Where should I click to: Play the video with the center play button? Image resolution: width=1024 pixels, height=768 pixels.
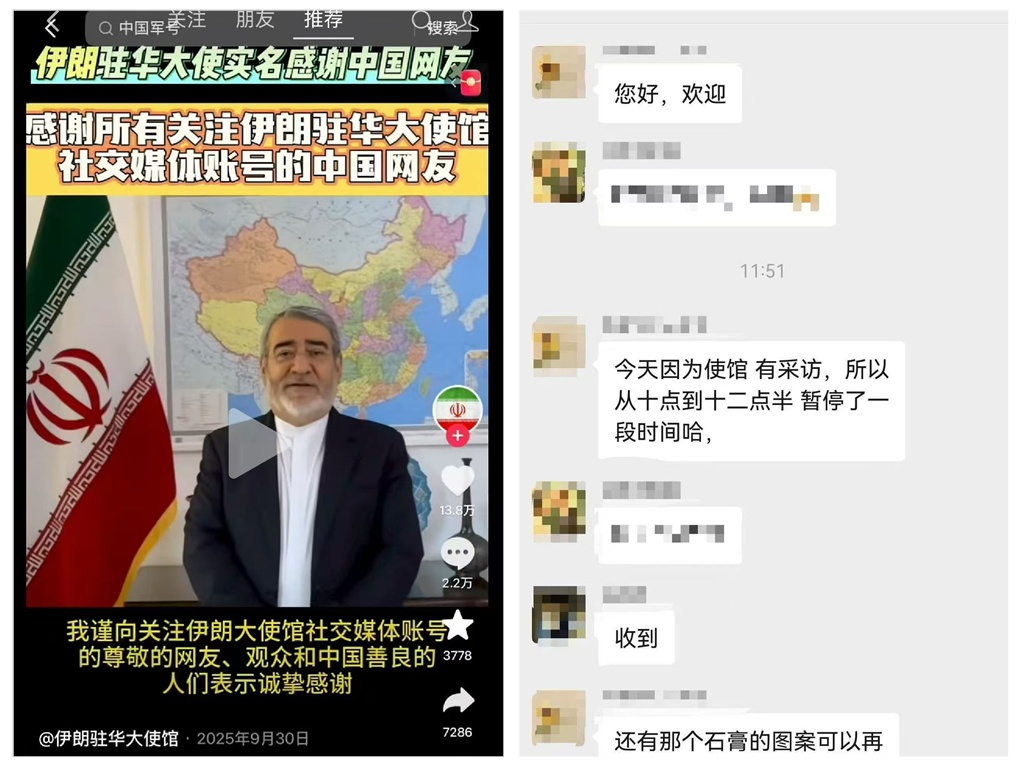tap(251, 443)
